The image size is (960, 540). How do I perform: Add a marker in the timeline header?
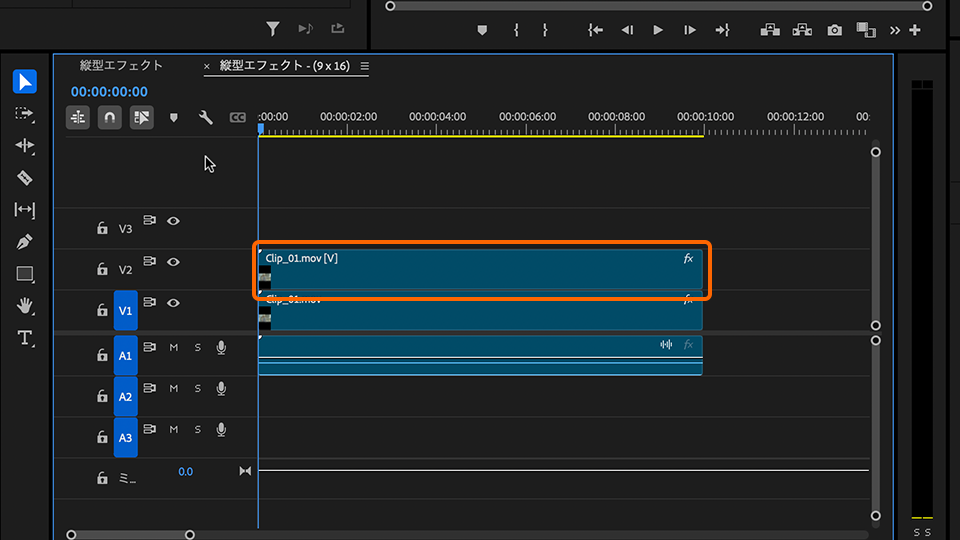173,118
